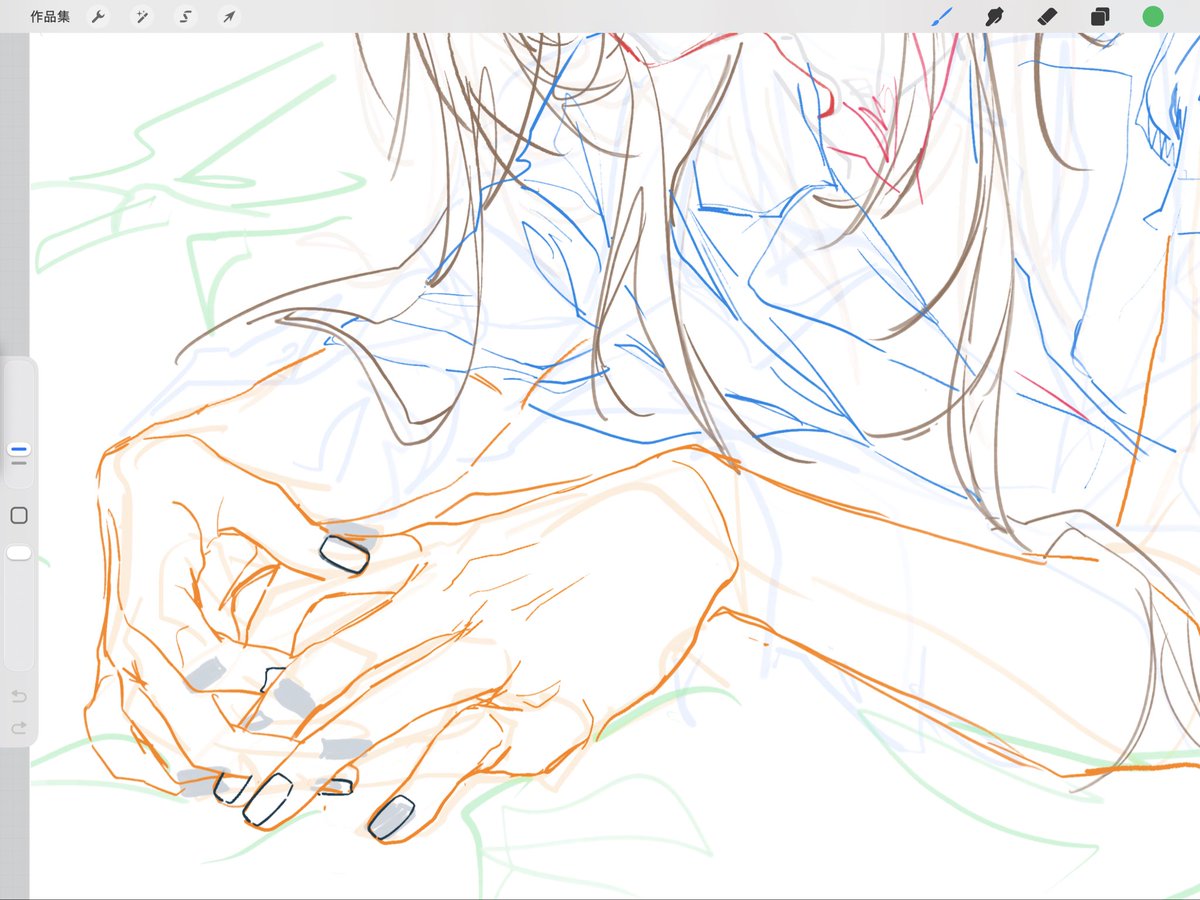1200x900 pixels.
Task: Select the Eraser tool
Action: pyautogui.click(x=1047, y=16)
